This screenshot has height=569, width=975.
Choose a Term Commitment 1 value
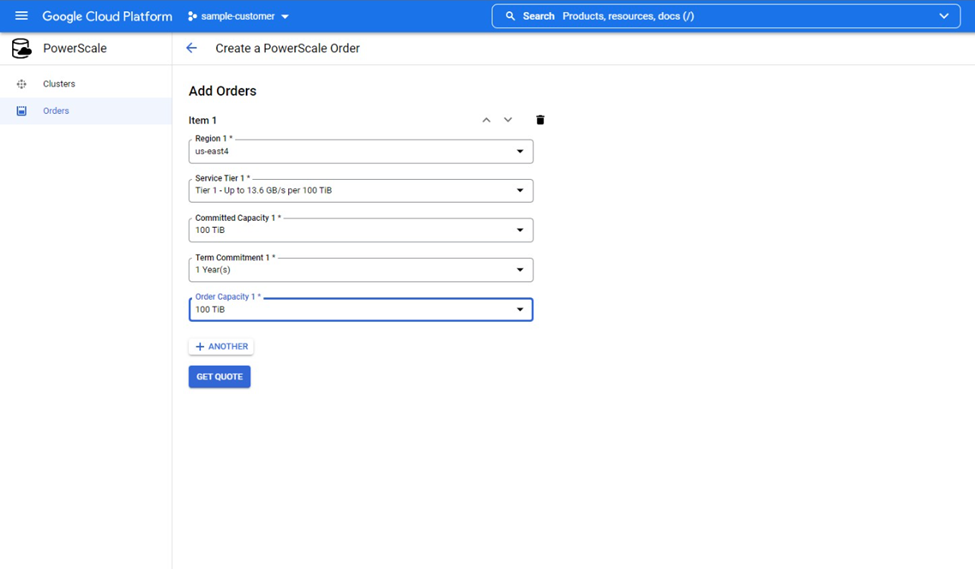tap(360, 270)
